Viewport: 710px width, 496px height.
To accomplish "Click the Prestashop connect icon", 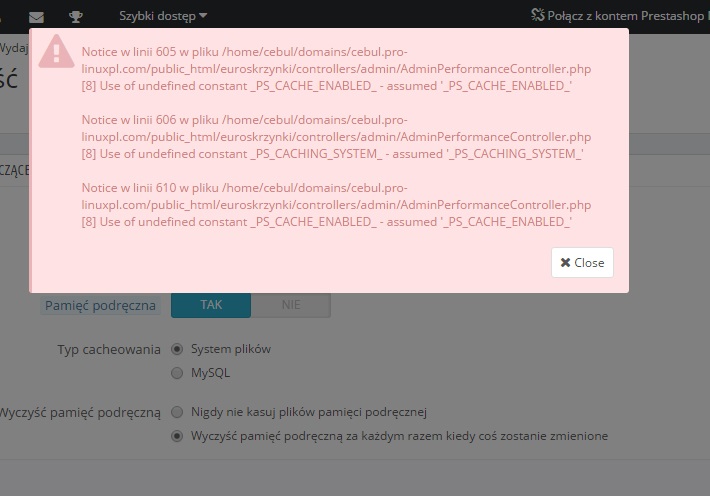I will click(x=537, y=15).
